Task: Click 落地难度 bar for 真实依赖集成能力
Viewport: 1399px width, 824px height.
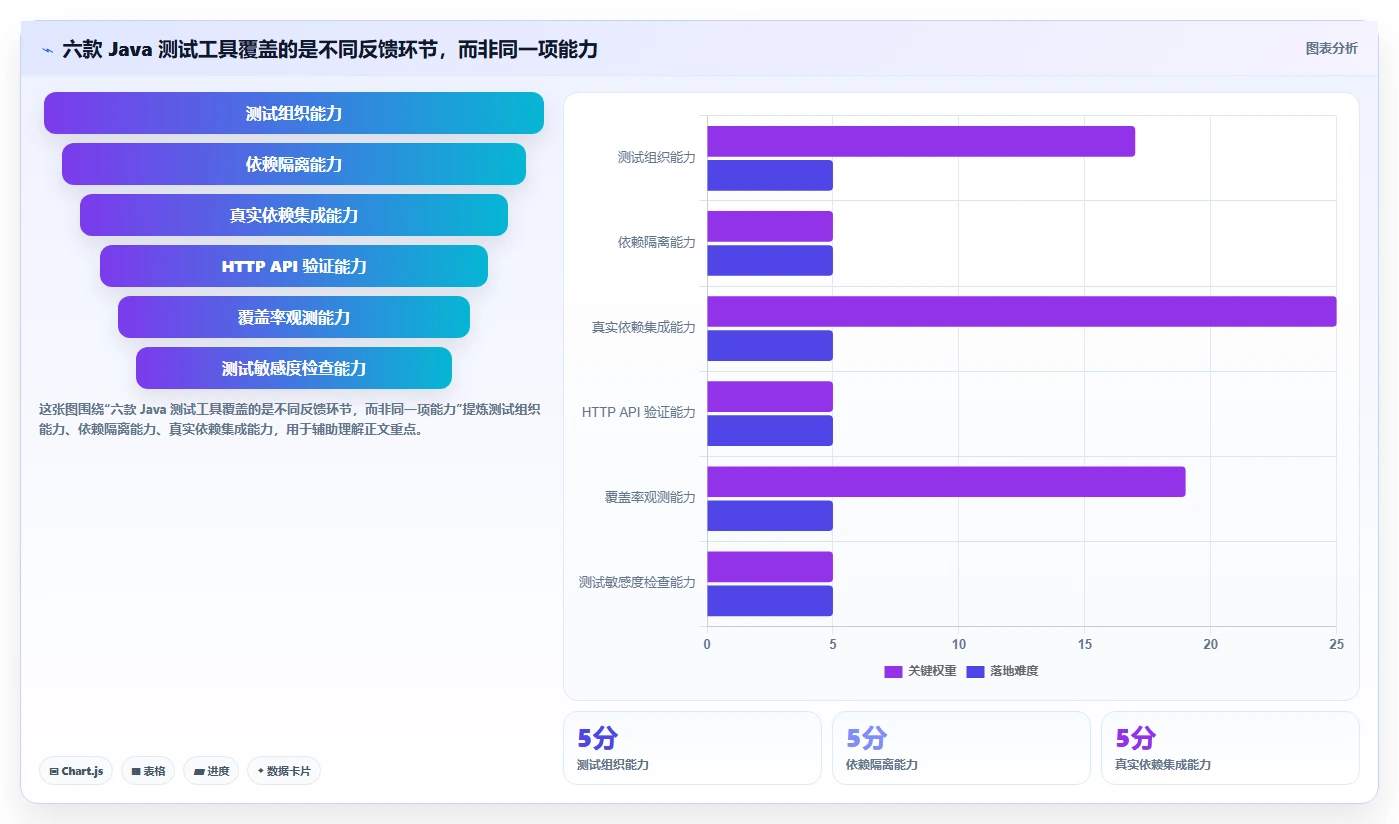Action: click(770, 345)
